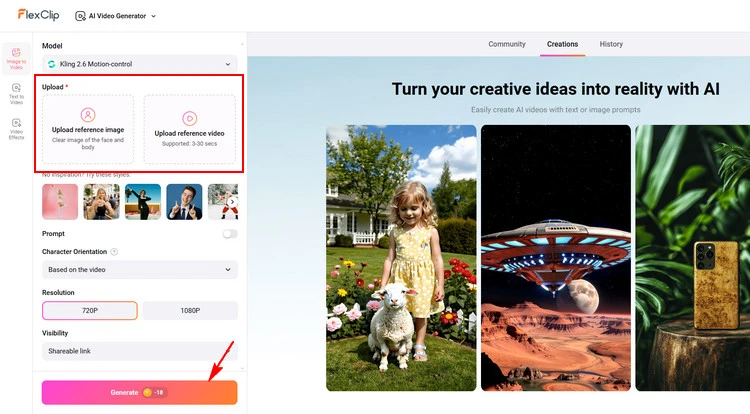Choose the pink flower style thumbnail
Image resolution: width=750 pixels, height=414 pixels.
point(60,202)
